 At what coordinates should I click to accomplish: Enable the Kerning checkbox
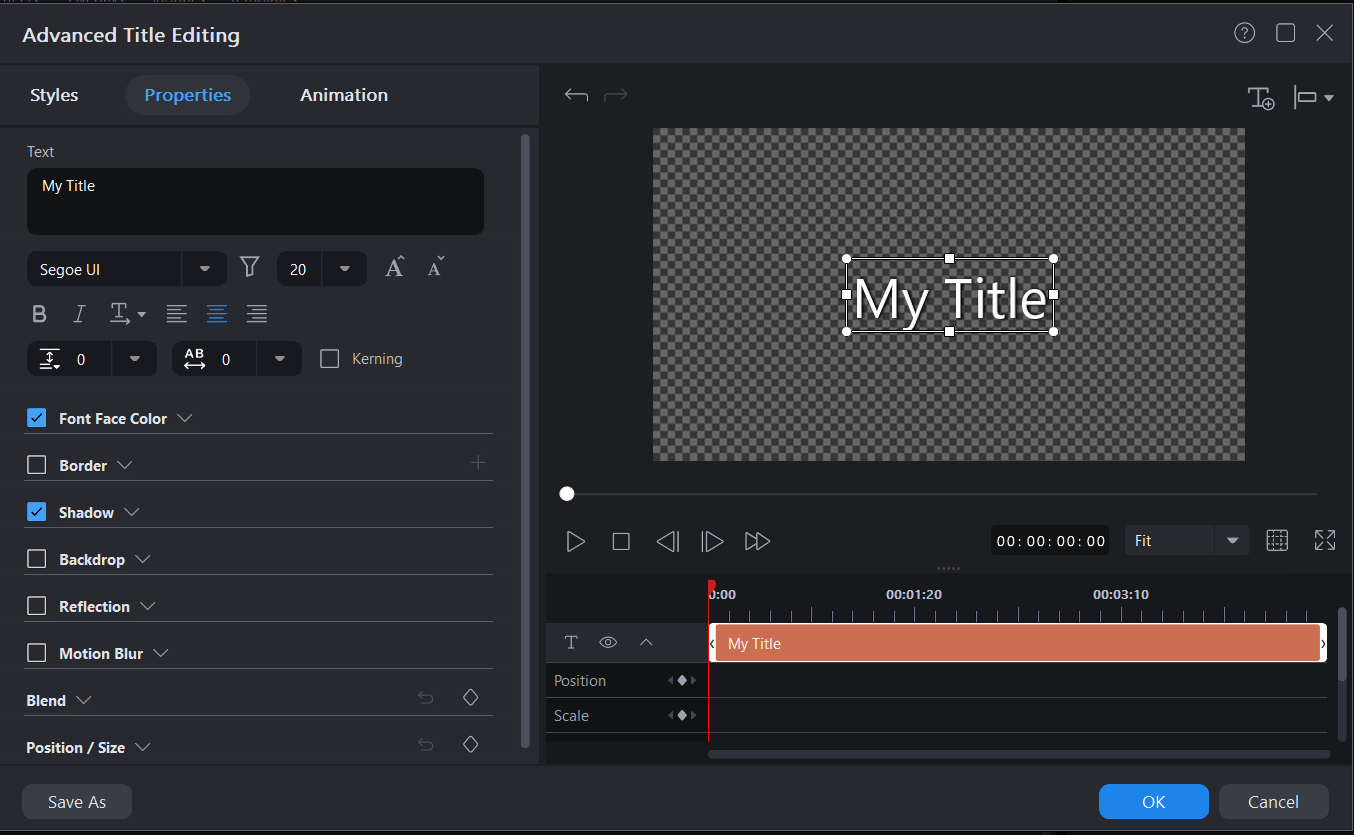click(x=330, y=358)
